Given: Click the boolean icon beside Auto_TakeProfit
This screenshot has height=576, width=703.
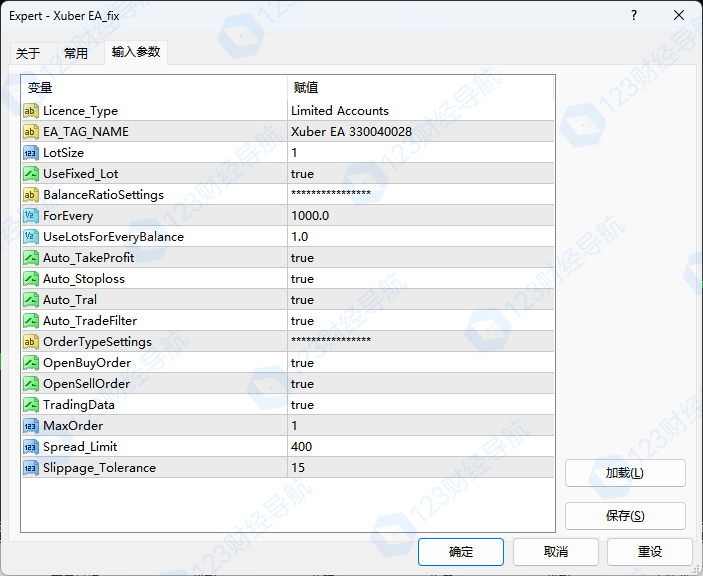Looking at the screenshot, I should (30, 258).
